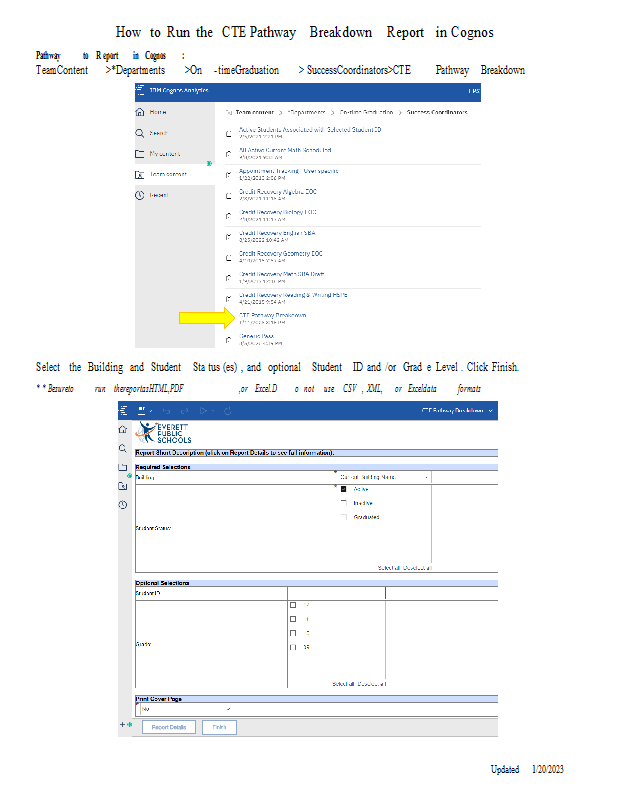Viewport: 618px width, 800px height.
Task: Open the dropdown arrow next to Save icon
Action: click(151, 411)
